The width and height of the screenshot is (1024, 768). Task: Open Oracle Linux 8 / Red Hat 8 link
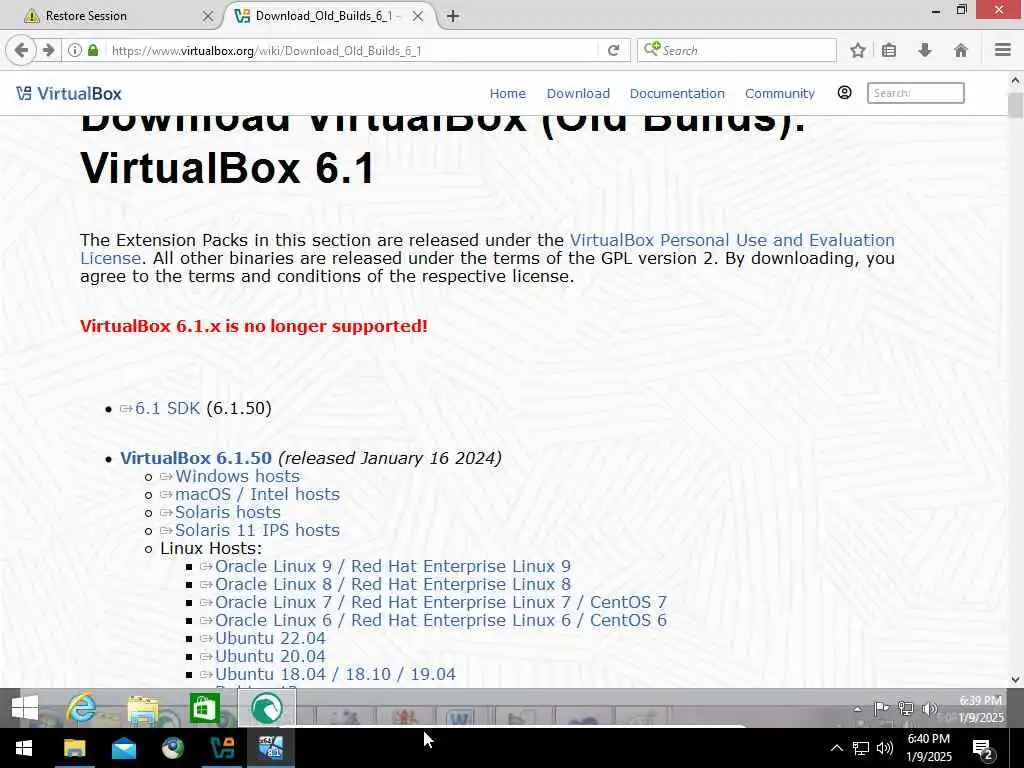point(392,584)
